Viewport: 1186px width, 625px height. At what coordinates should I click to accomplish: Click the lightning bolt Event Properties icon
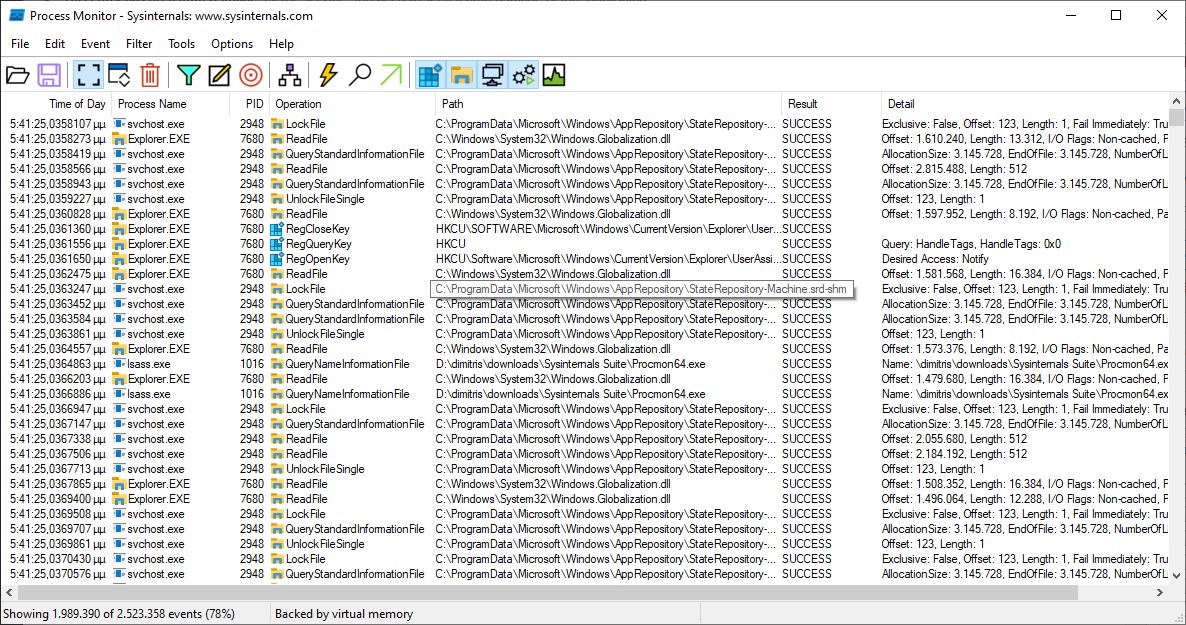[x=328, y=75]
